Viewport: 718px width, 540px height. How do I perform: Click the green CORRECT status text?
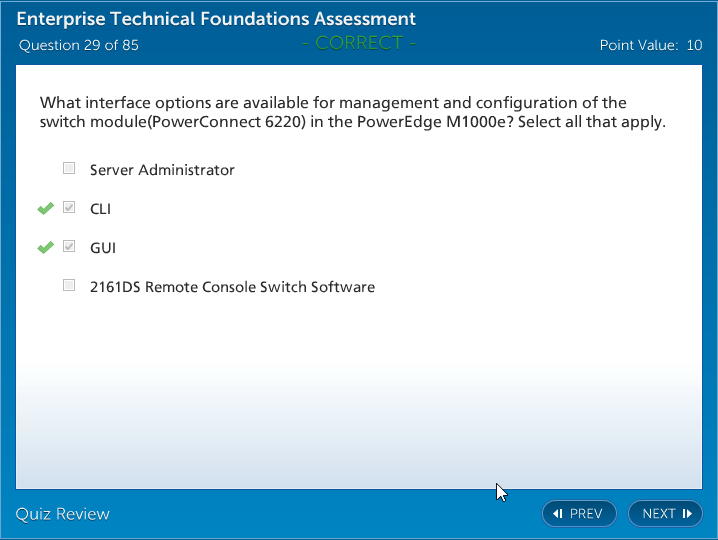[359, 43]
